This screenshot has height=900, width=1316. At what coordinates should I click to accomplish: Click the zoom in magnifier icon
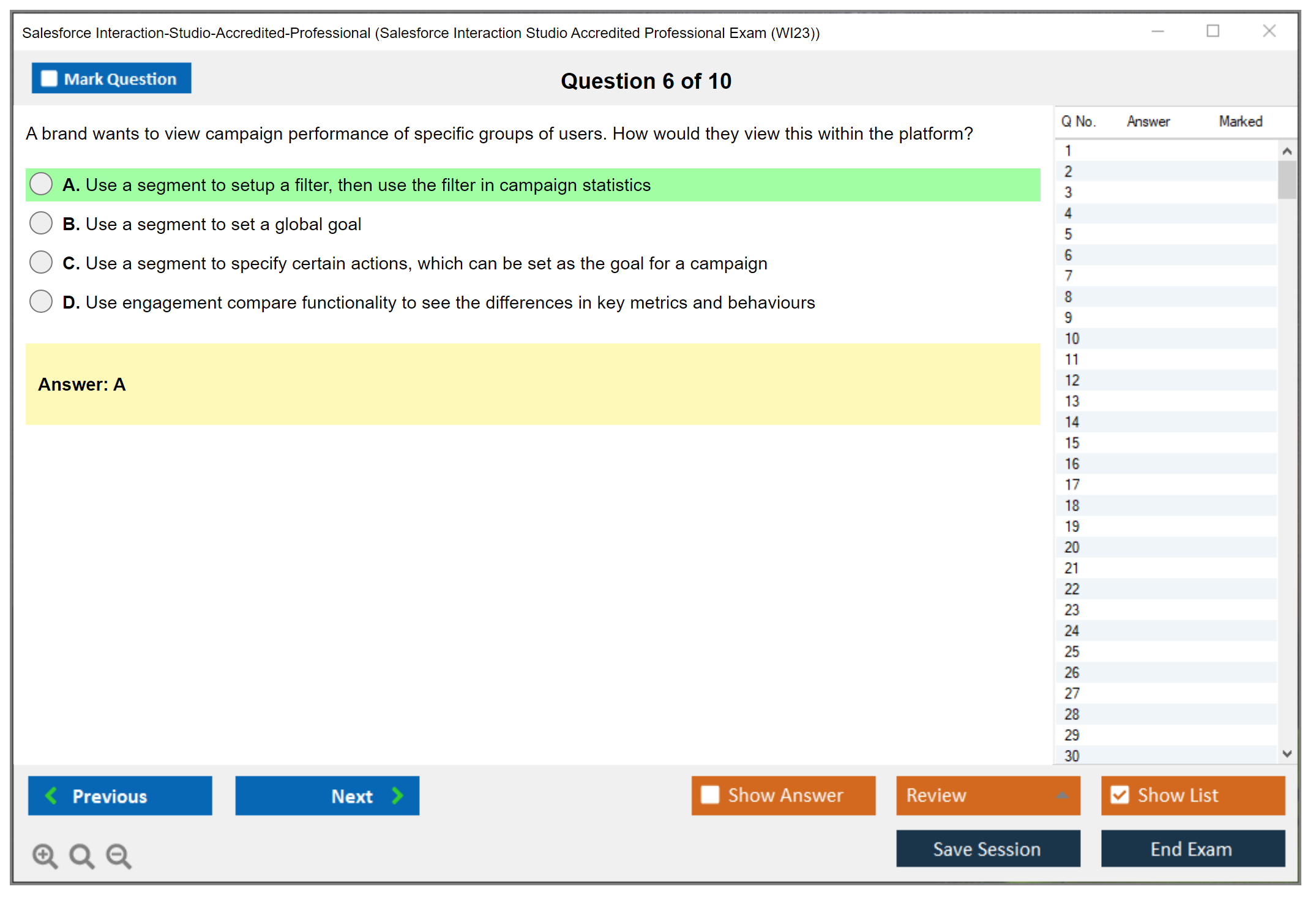click(x=45, y=855)
